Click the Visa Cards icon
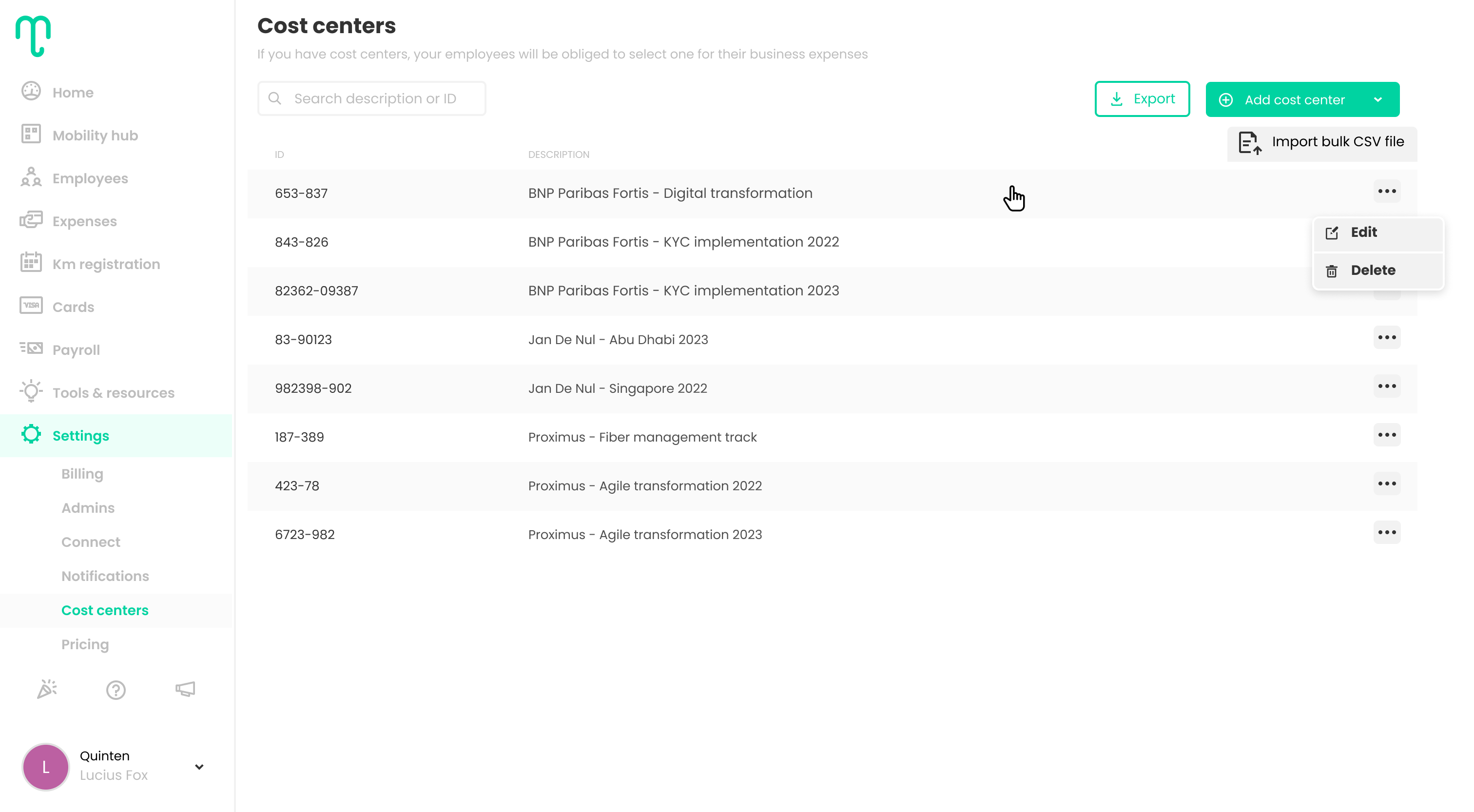 click(31, 306)
